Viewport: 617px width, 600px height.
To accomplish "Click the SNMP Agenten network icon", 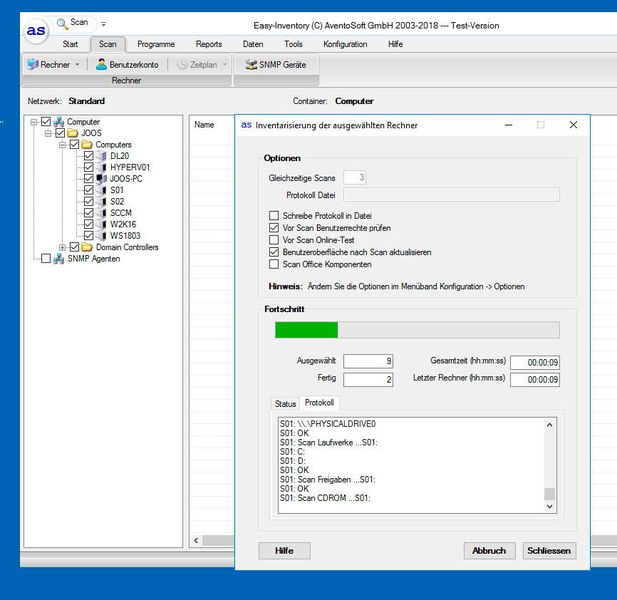I will 59,259.
